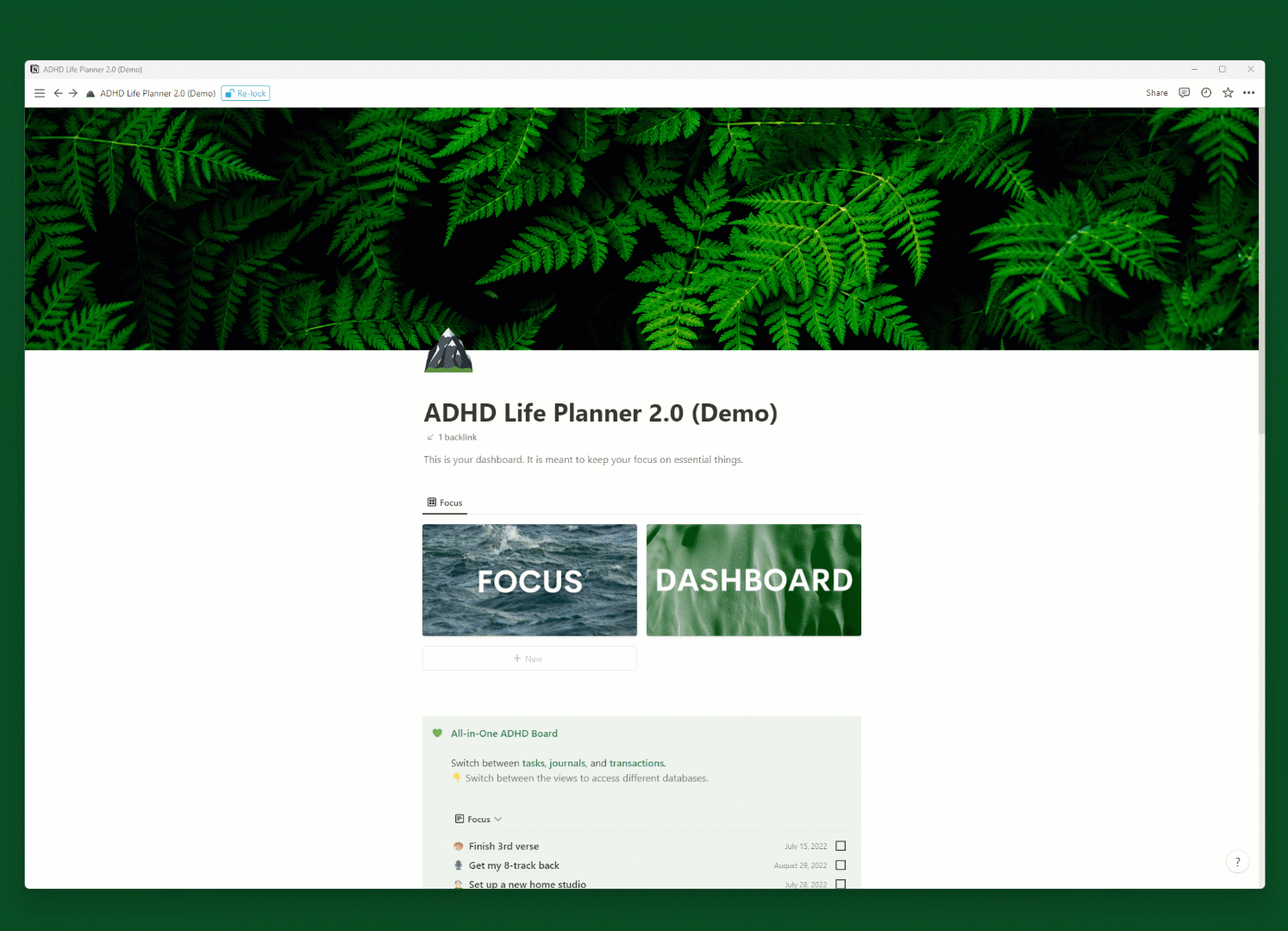The height and width of the screenshot is (931, 1288).
Task: Click ADHD Life Planner breadcrumb title
Action: pos(157,93)
